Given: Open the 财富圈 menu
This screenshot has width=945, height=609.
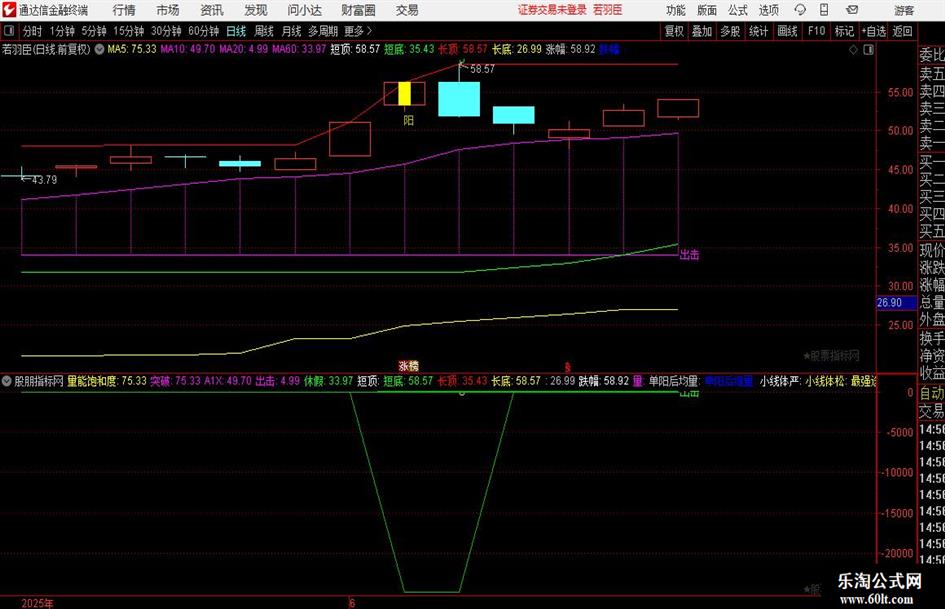Looking at the screenshot, I should (x=358, y=10).
